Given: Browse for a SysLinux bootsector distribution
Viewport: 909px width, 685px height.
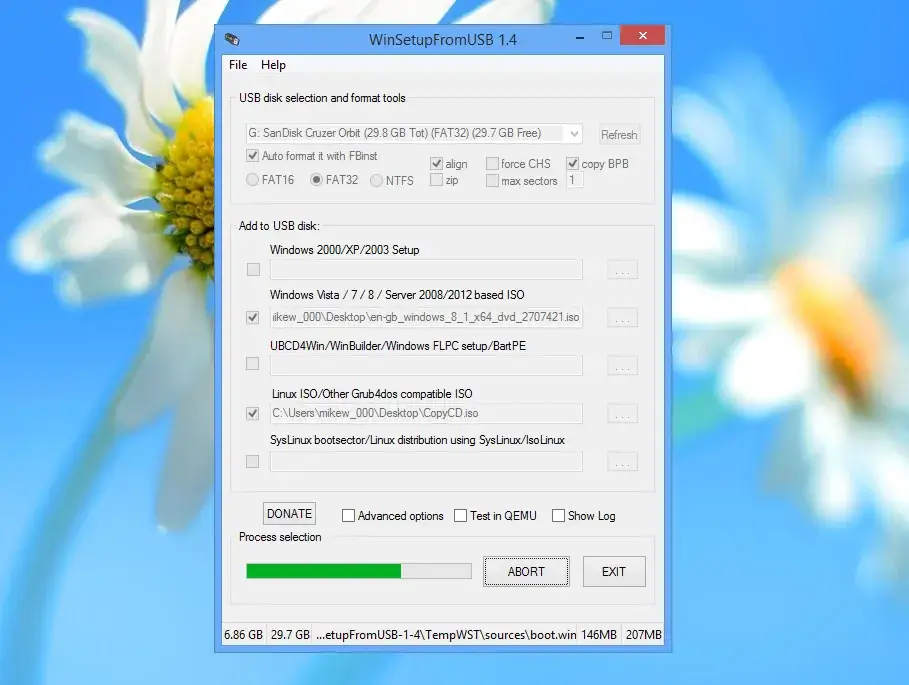Looking at the screenshot, I should (621, 461).
